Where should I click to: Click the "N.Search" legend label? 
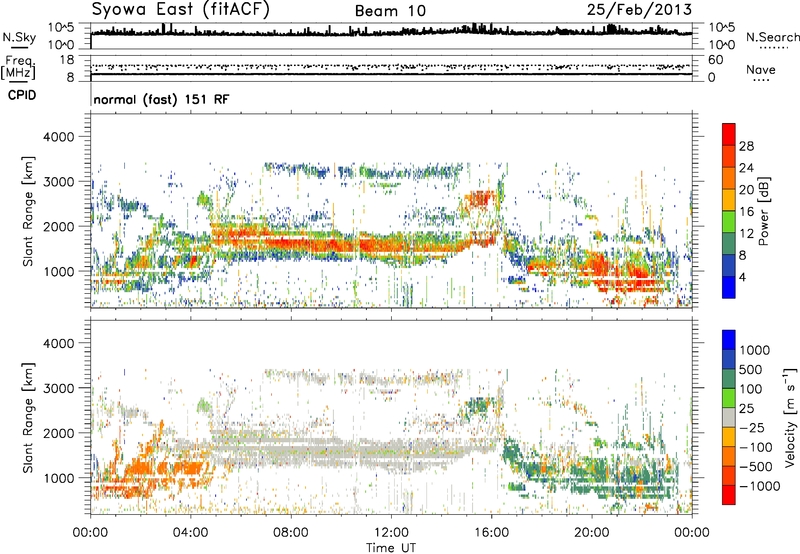tap(773, 37)
